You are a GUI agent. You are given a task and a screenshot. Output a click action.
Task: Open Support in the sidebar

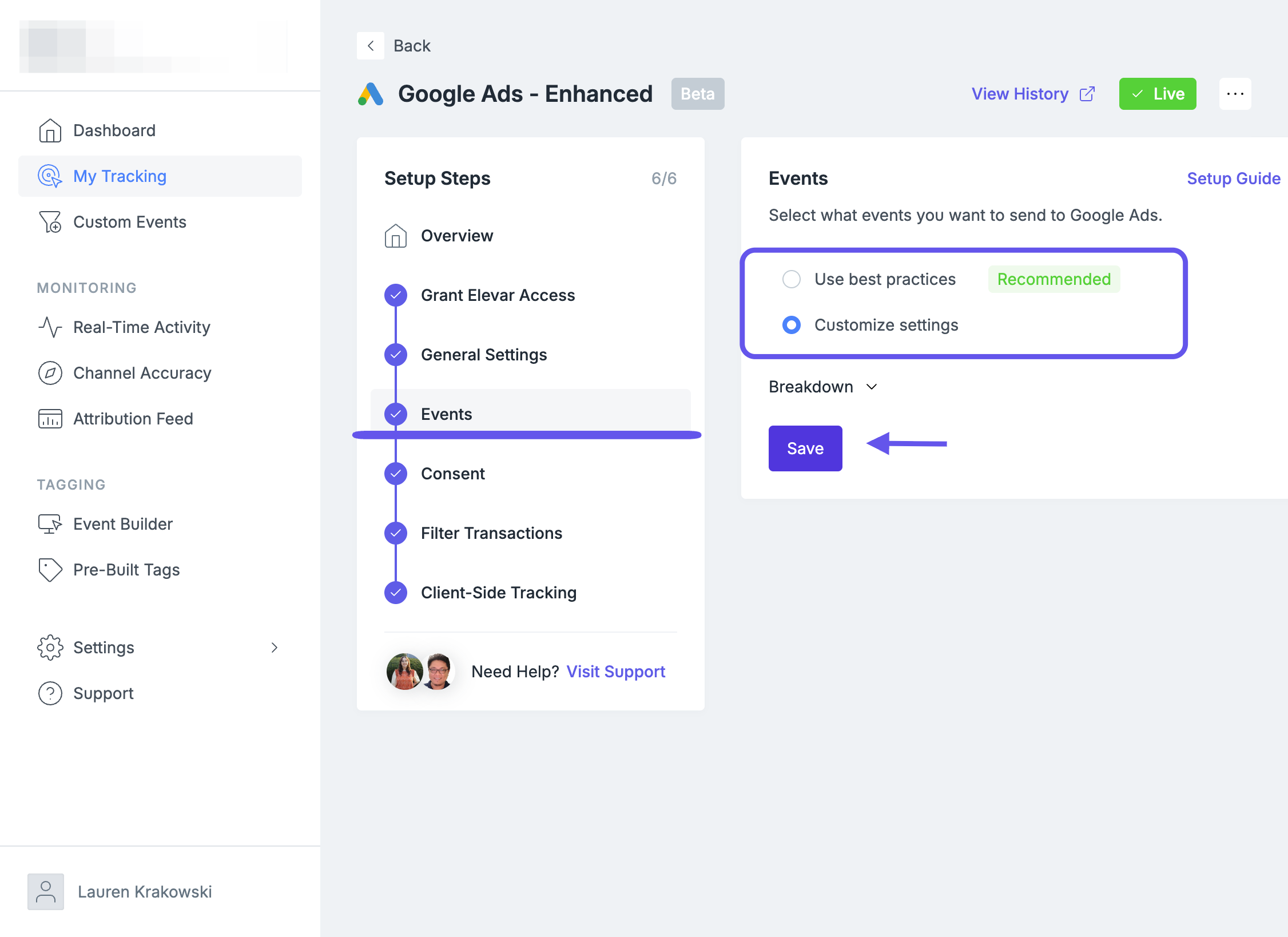(160, 693)
